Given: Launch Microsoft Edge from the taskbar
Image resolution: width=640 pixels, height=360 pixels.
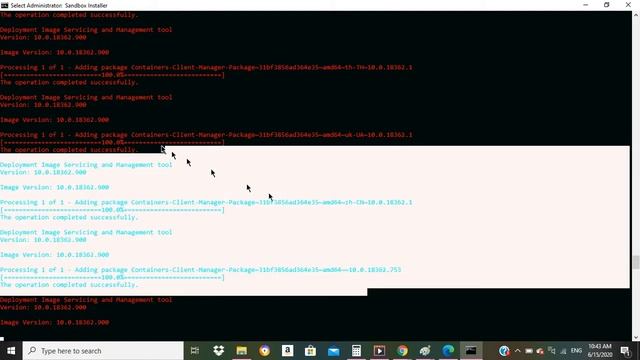Looking at the screenshot, I should 448,351.
